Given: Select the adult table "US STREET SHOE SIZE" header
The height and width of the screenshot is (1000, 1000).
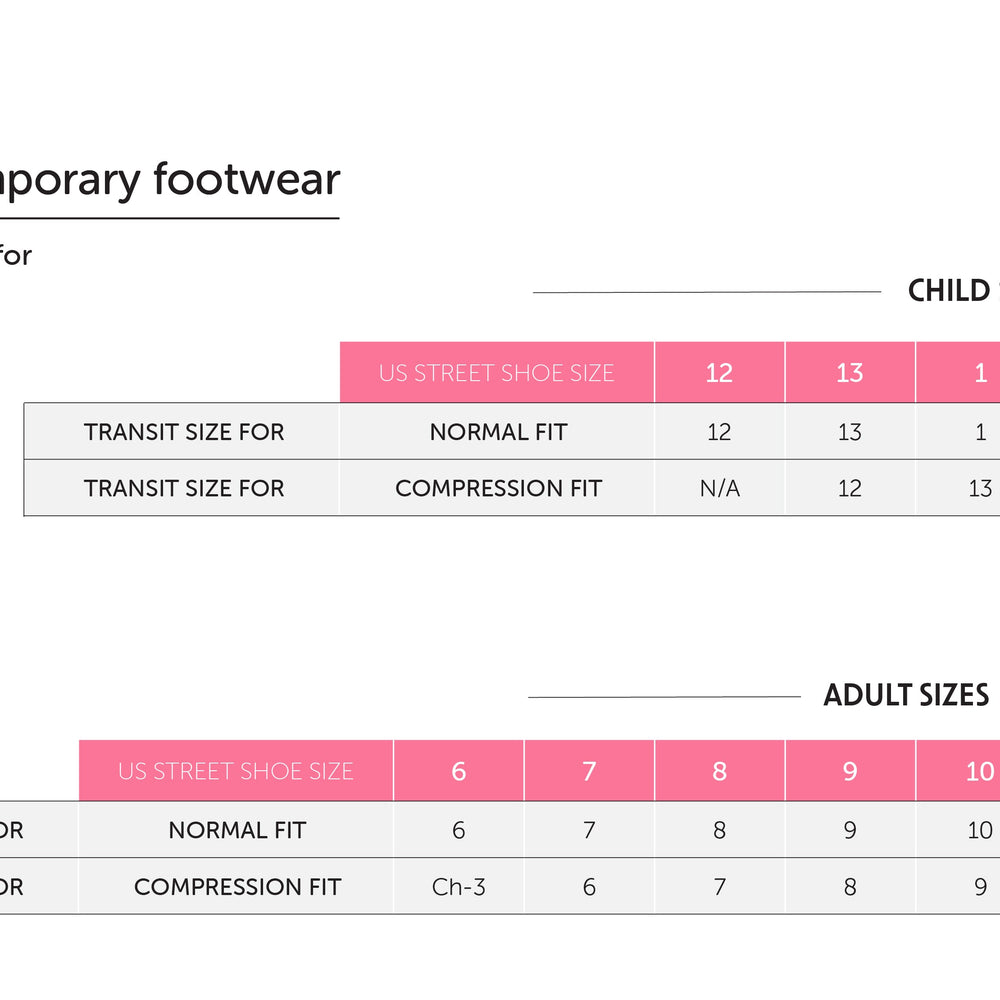Looking at the screenshot, I should click(x=236, y=771).
